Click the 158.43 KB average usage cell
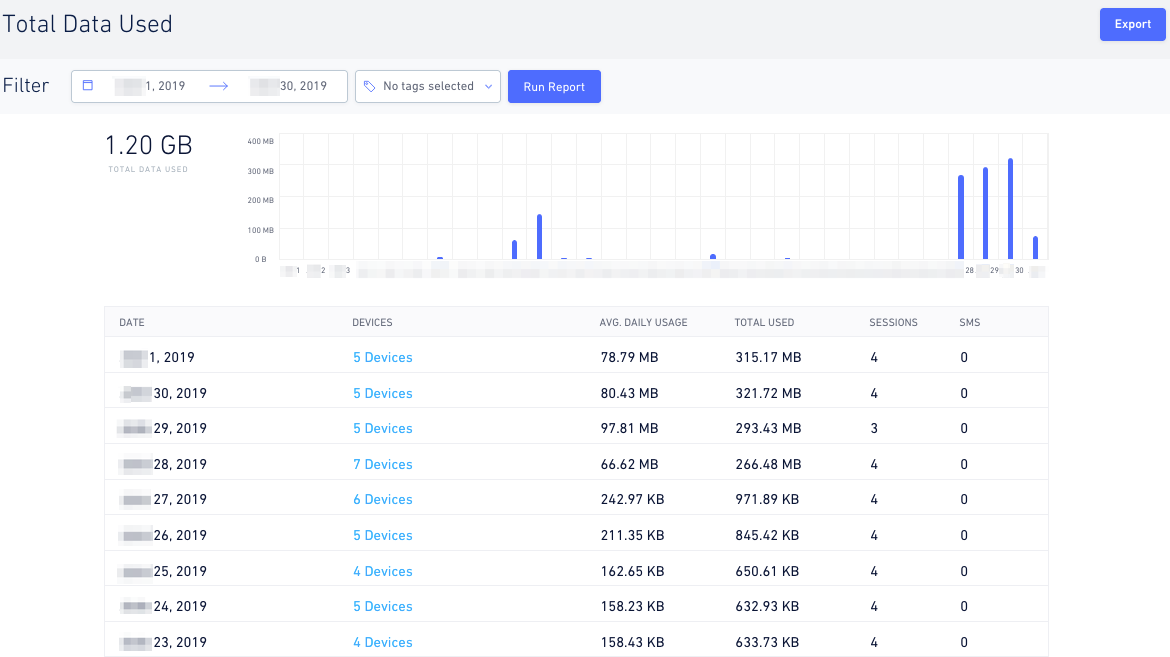This screenshot has width=1170, height=657. pos(633,642)
